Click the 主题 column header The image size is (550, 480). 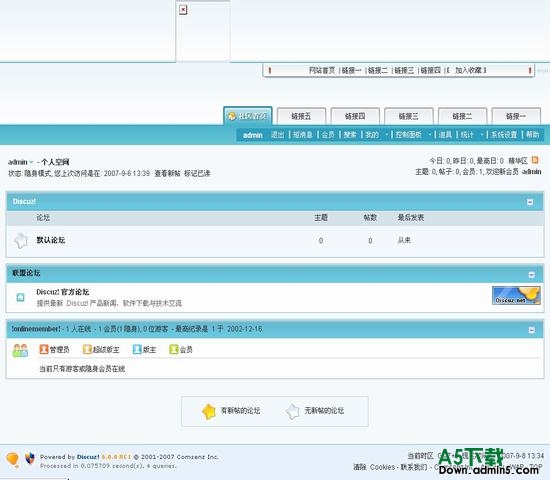tap(321, 218)
